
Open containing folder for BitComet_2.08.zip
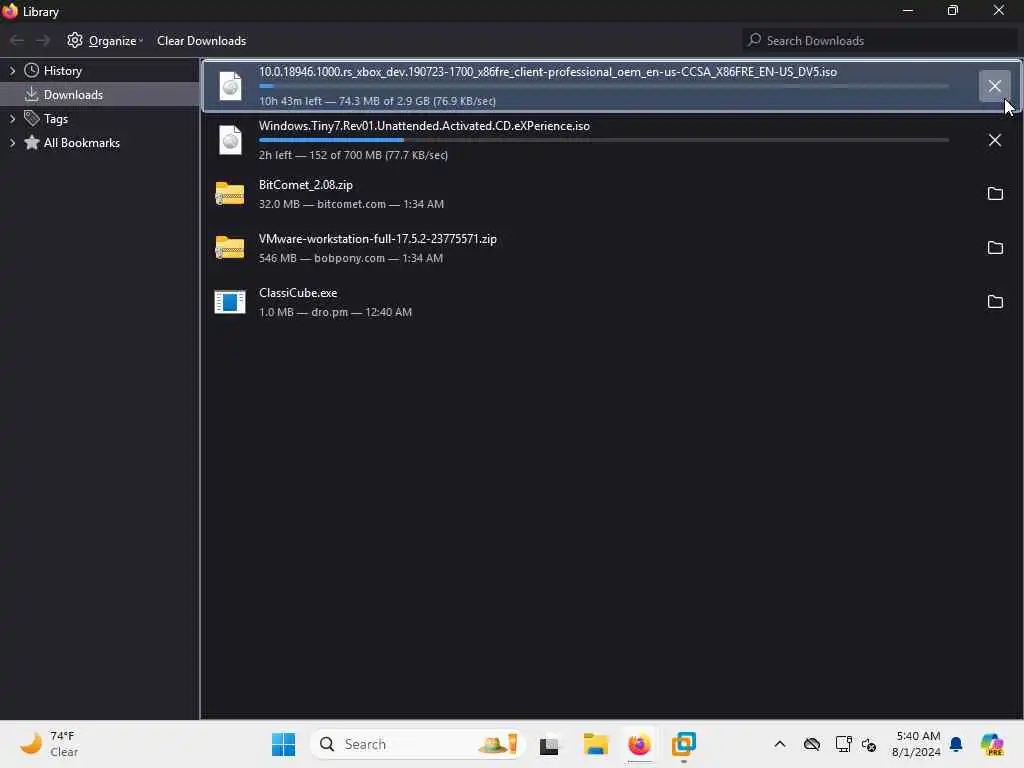click(x=995, y=194)
